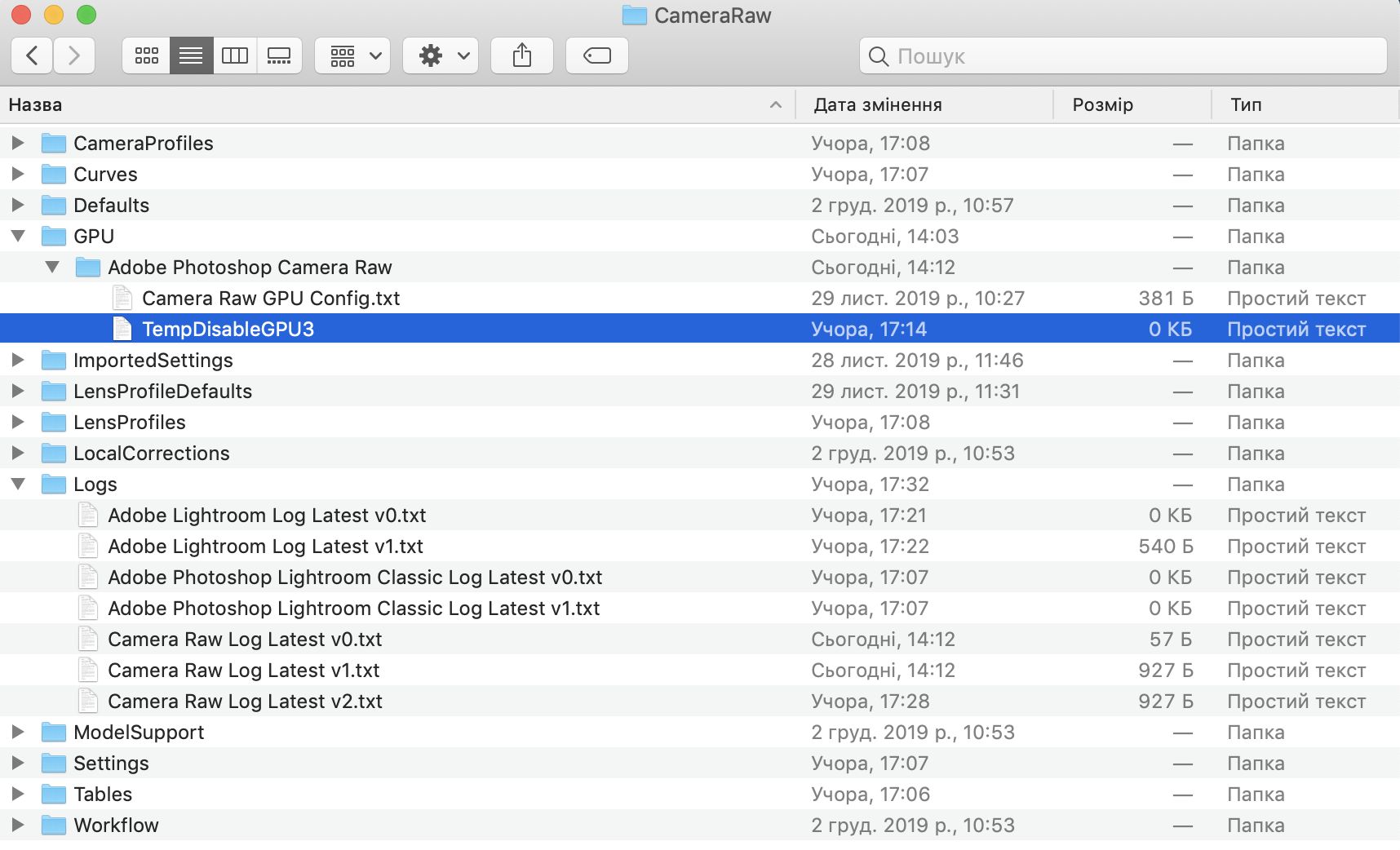
Task: Collapse the GPU folder triangle
Action: coord(18,236)
